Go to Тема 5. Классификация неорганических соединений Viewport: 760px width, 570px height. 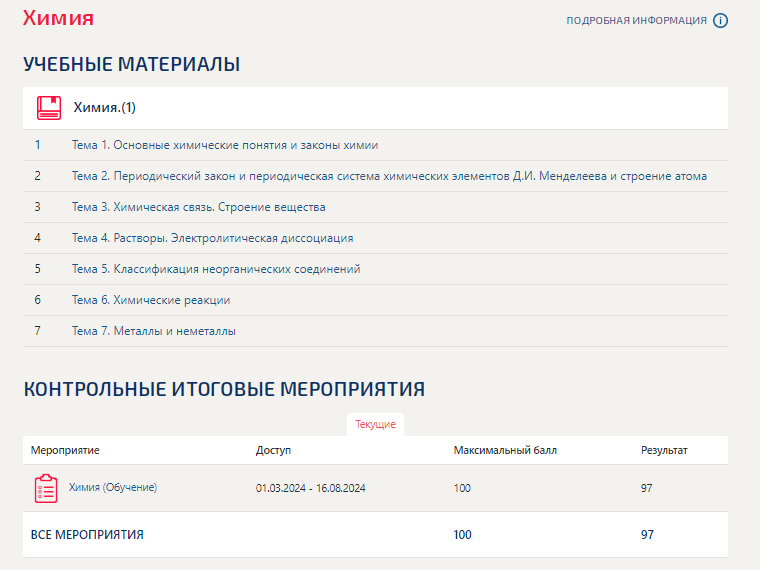click(x=216, y=269)
